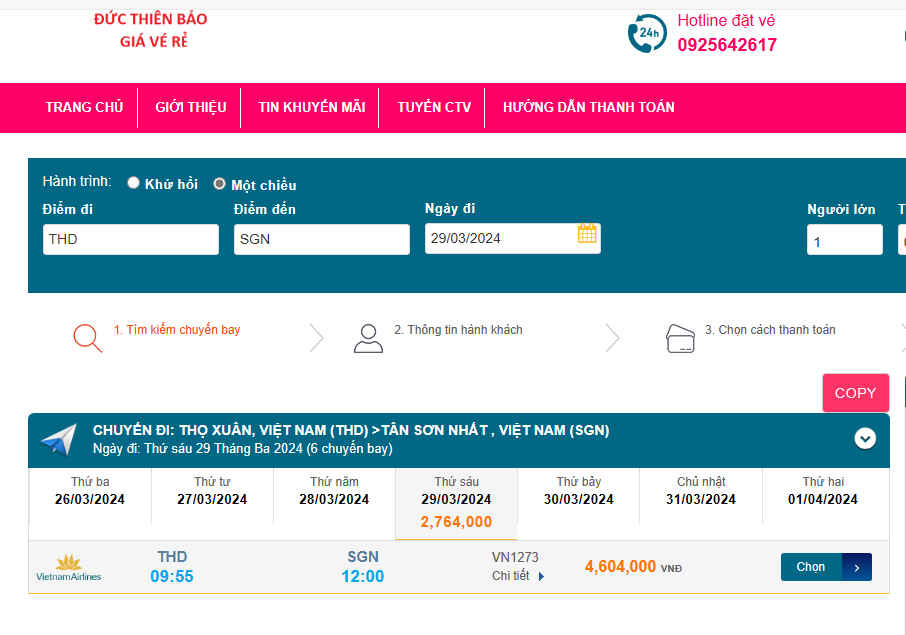Expand Chi tiết for flight VN1273
This screenshot has height=635, width=906.
coord(519,576)
